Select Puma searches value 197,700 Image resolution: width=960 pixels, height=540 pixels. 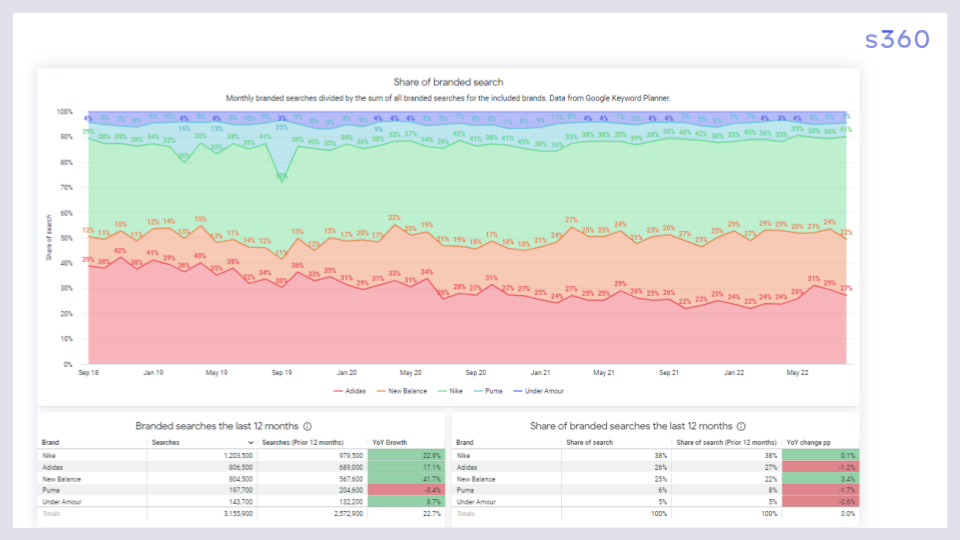pyautogui.click(x=240, y=490)
